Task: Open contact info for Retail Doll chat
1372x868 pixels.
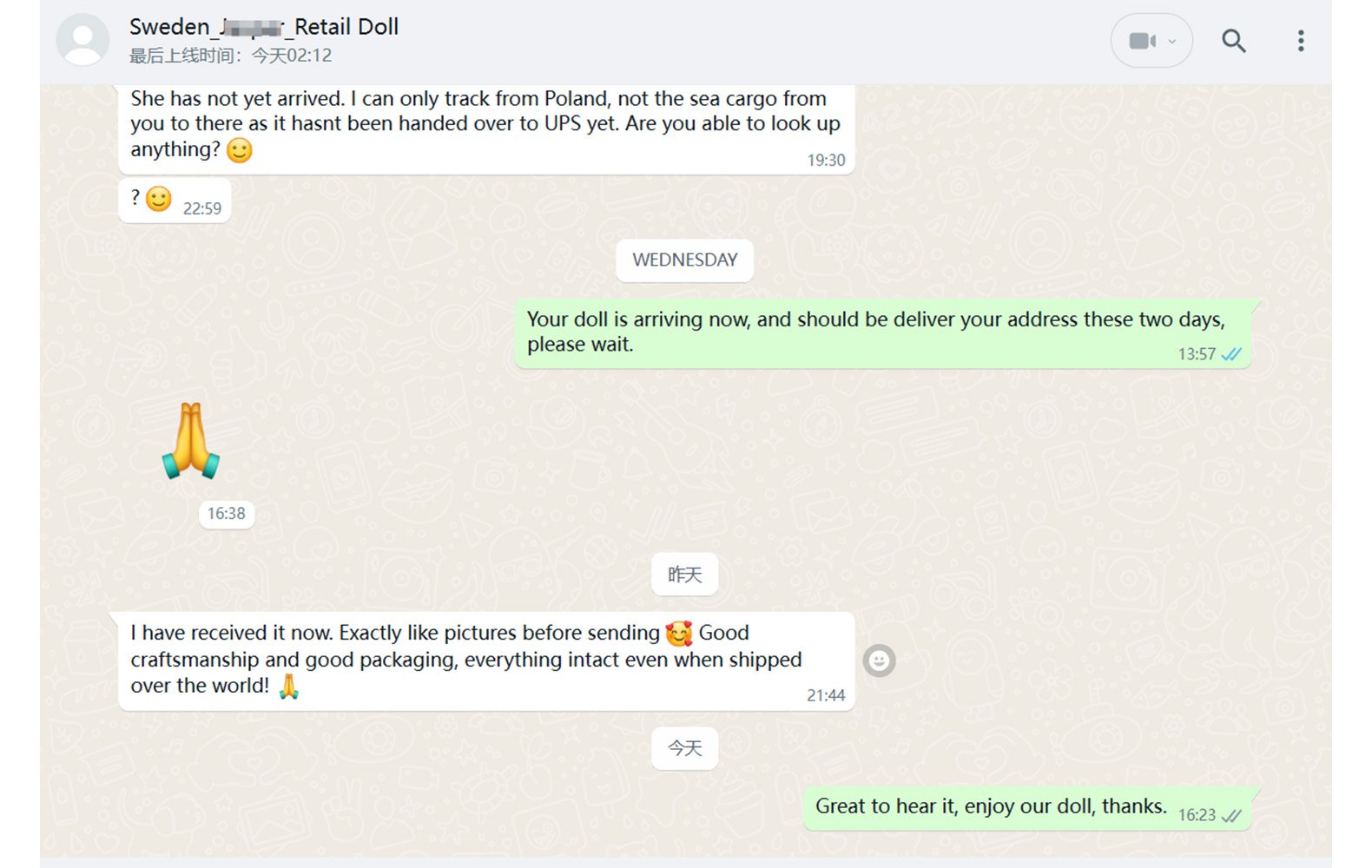Action: (264, 27)
